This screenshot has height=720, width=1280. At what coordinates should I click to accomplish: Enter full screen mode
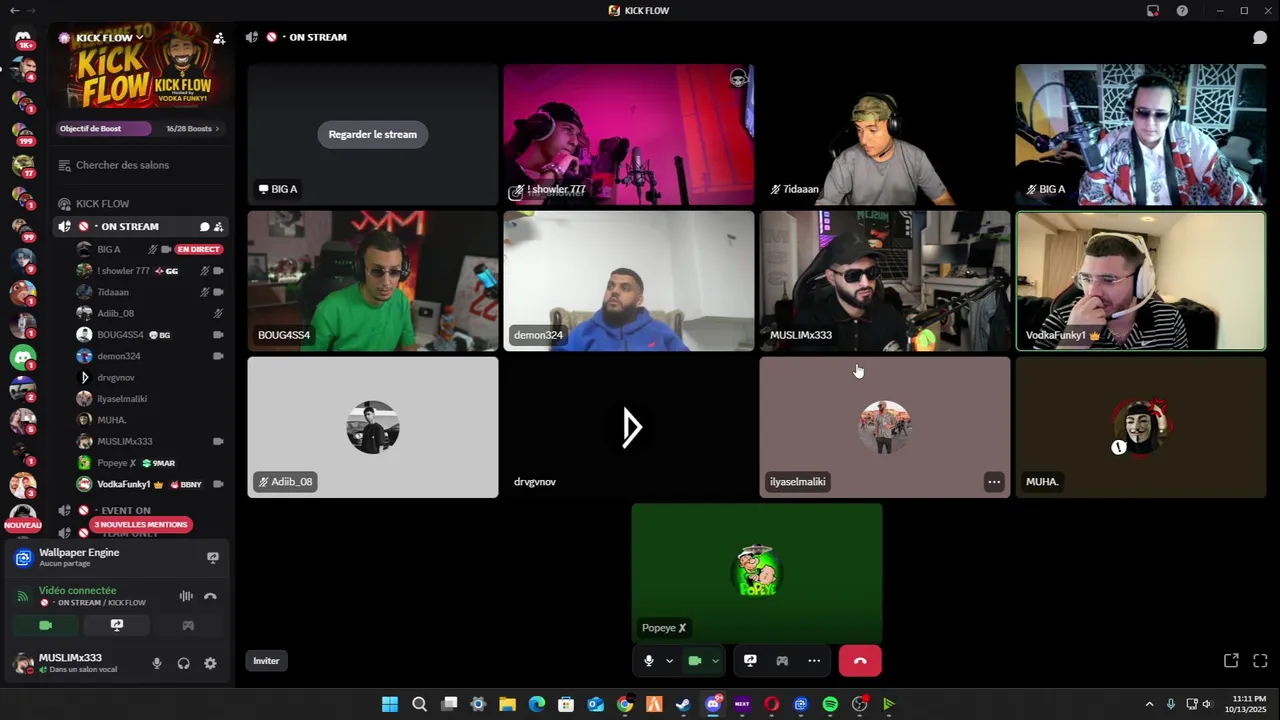pos(1260,661)
